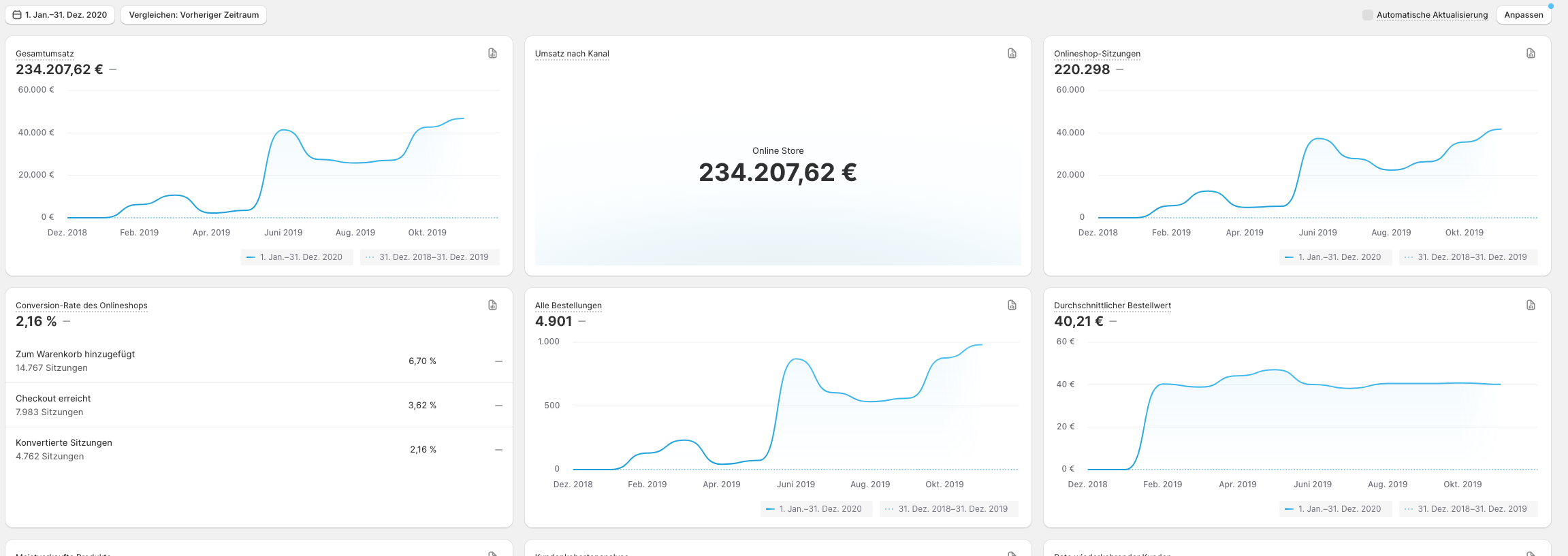
Task: Open report icon on Conversion-Rate card
Action: click(492, 305)
